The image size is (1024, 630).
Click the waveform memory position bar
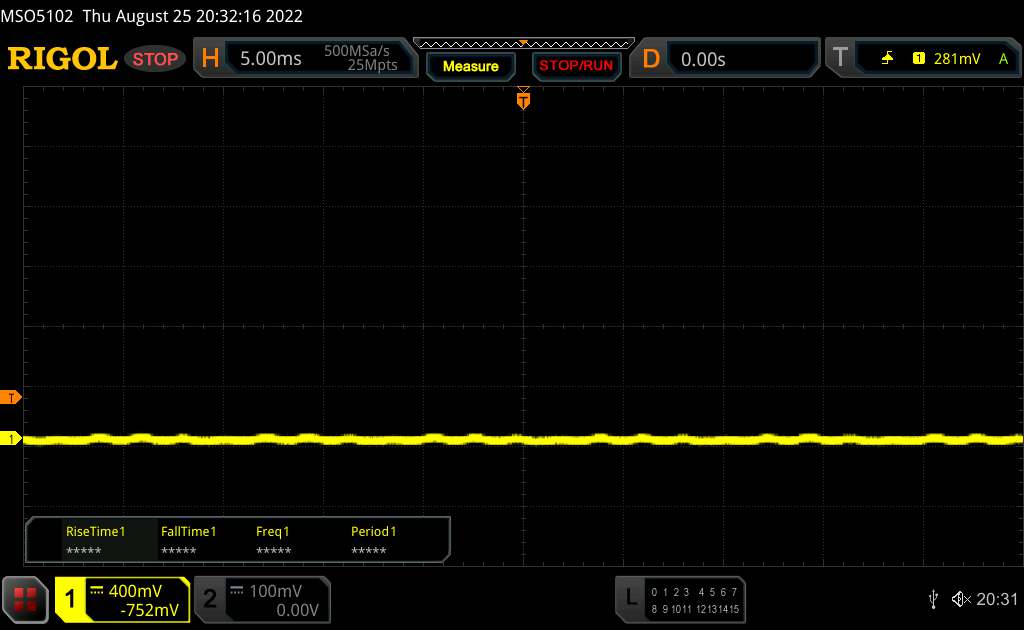524,44
